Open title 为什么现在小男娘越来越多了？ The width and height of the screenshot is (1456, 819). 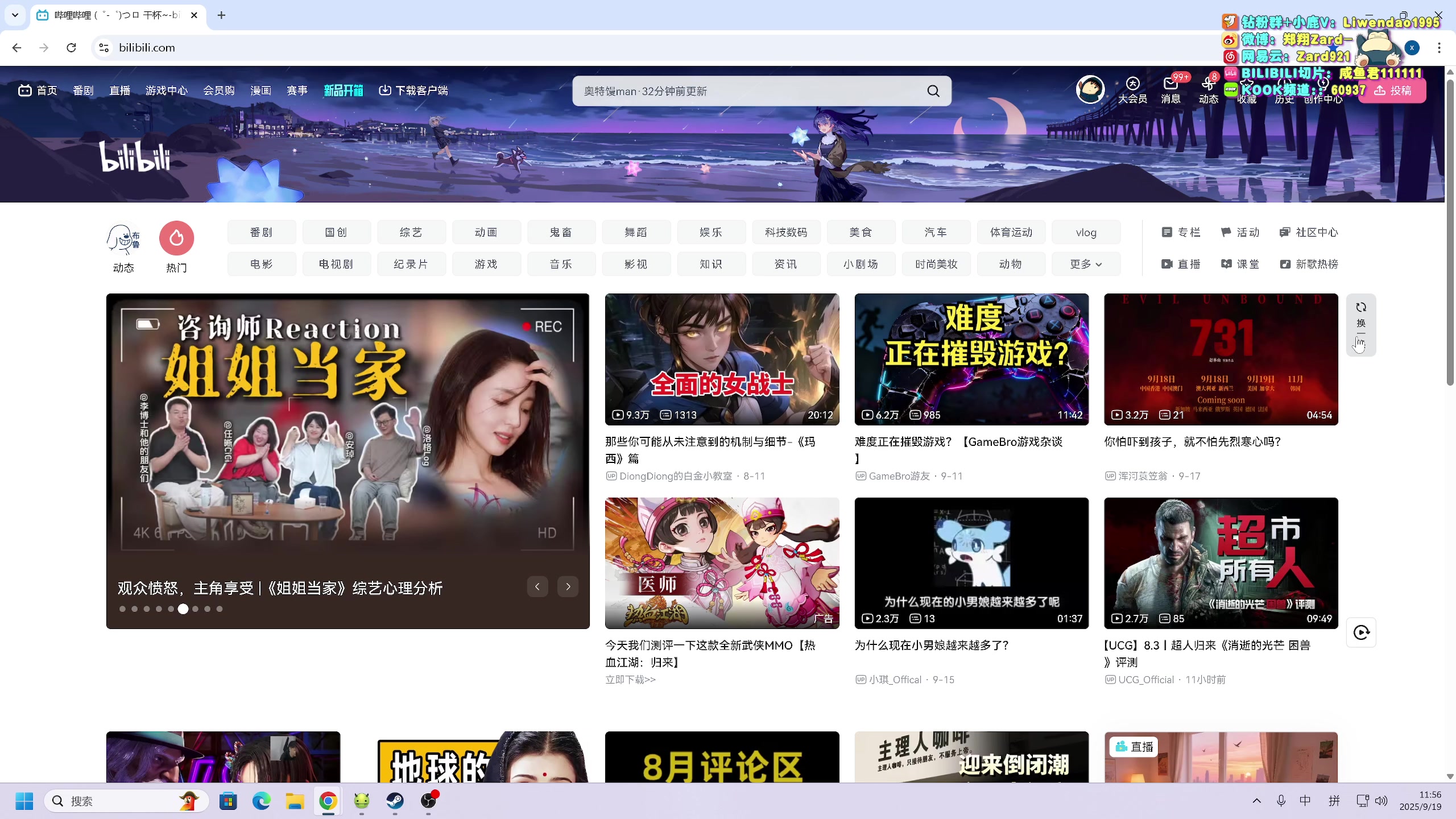(932, 646)
